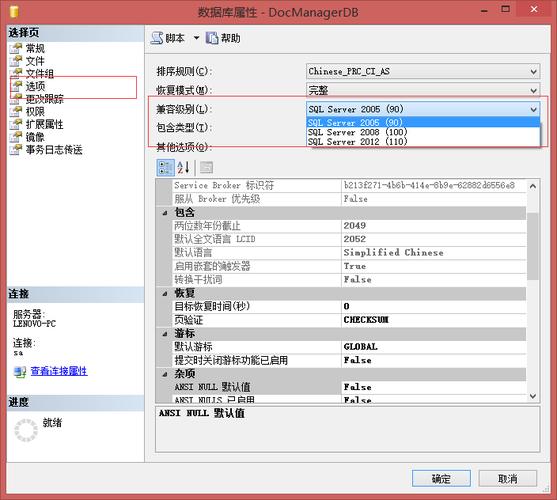557x500 pixels.
Task: Open the recovery model (恢复模式) dropdown
Action: (x=423, y=90)
